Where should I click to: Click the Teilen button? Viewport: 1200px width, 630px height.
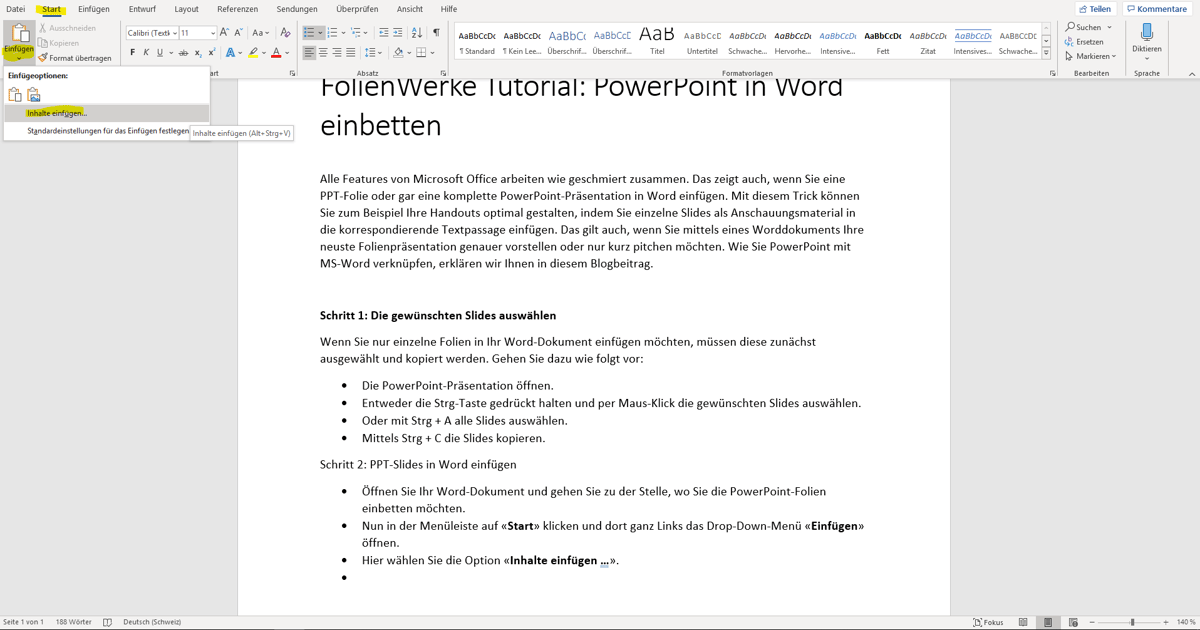(x=1094, y=8)
